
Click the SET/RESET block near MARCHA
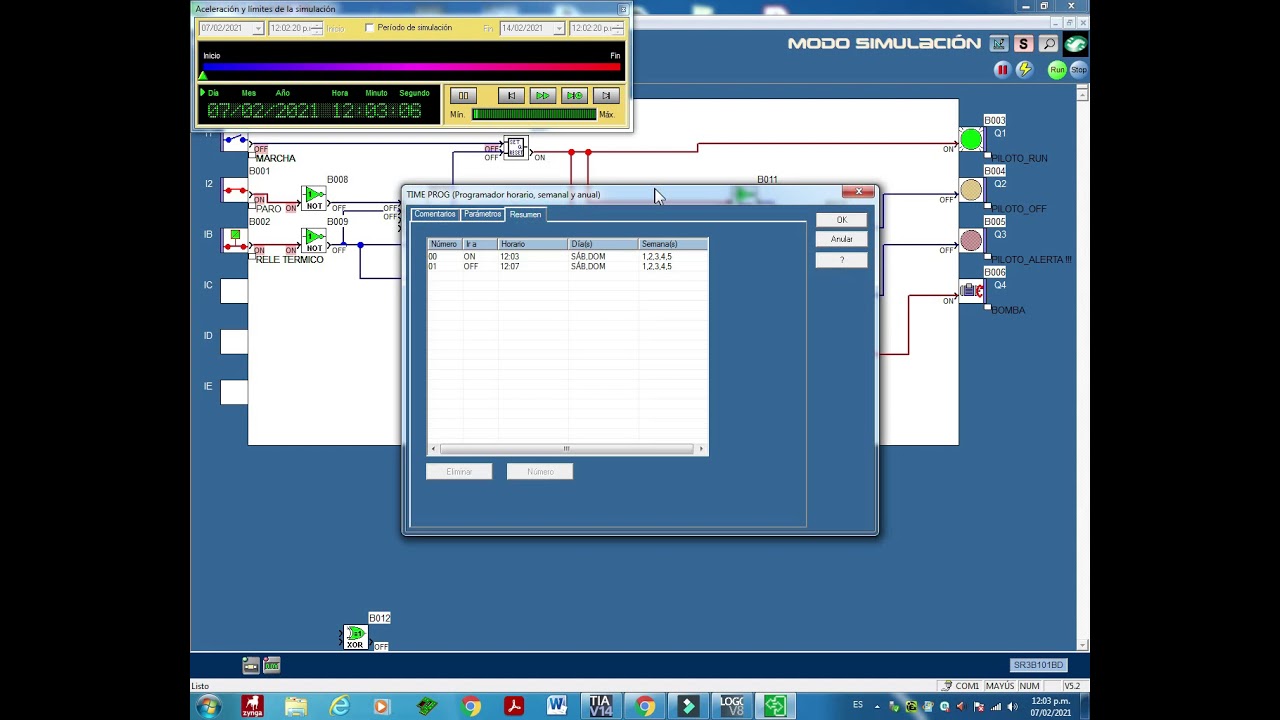(x=516, y=148)
